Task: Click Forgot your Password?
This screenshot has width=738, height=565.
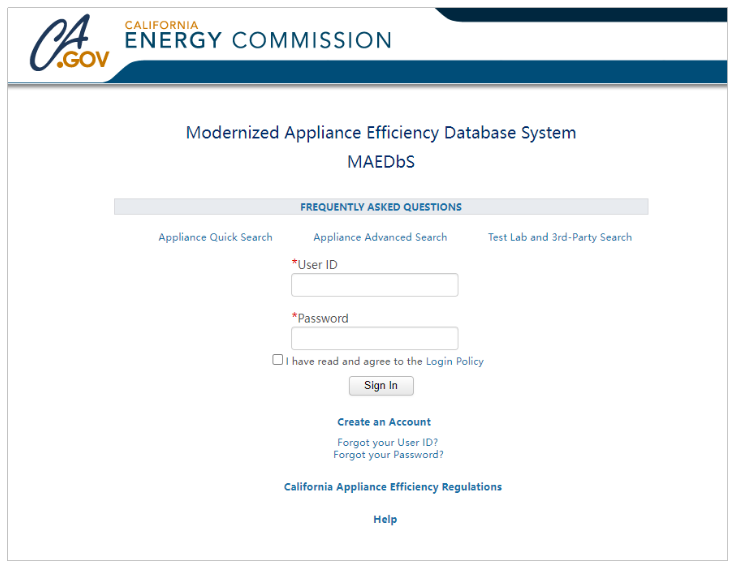Action: 388,455
